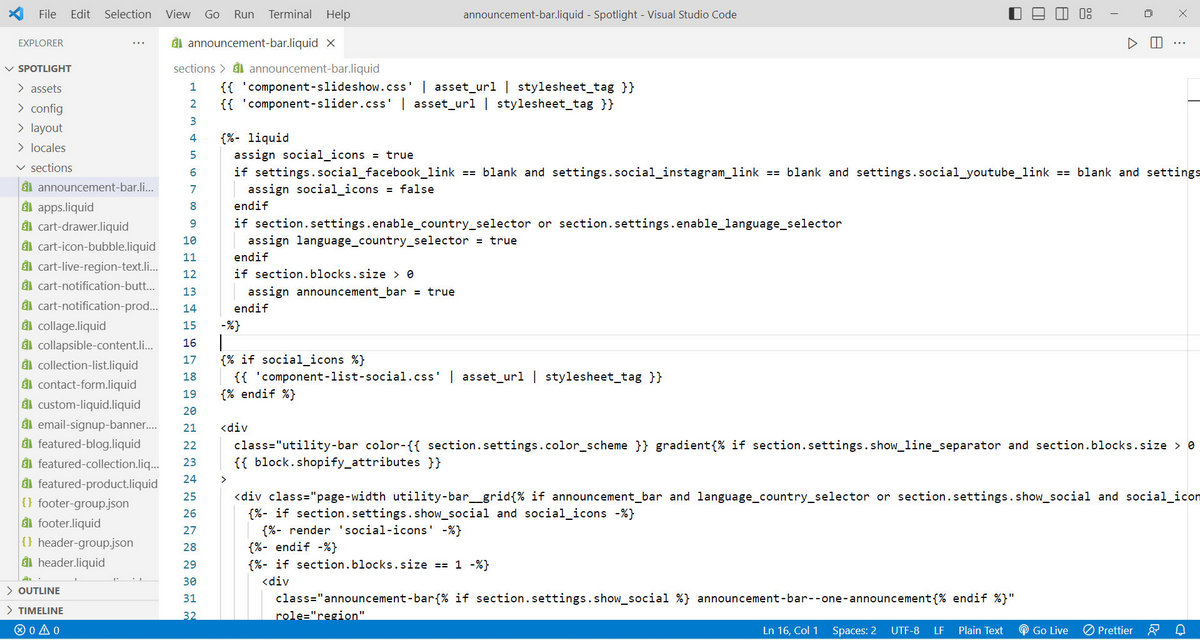The width and height of the screenshot is (1200, 640).
Task: Click Plain Text language mode selector
Action: [x=980, y=630]
